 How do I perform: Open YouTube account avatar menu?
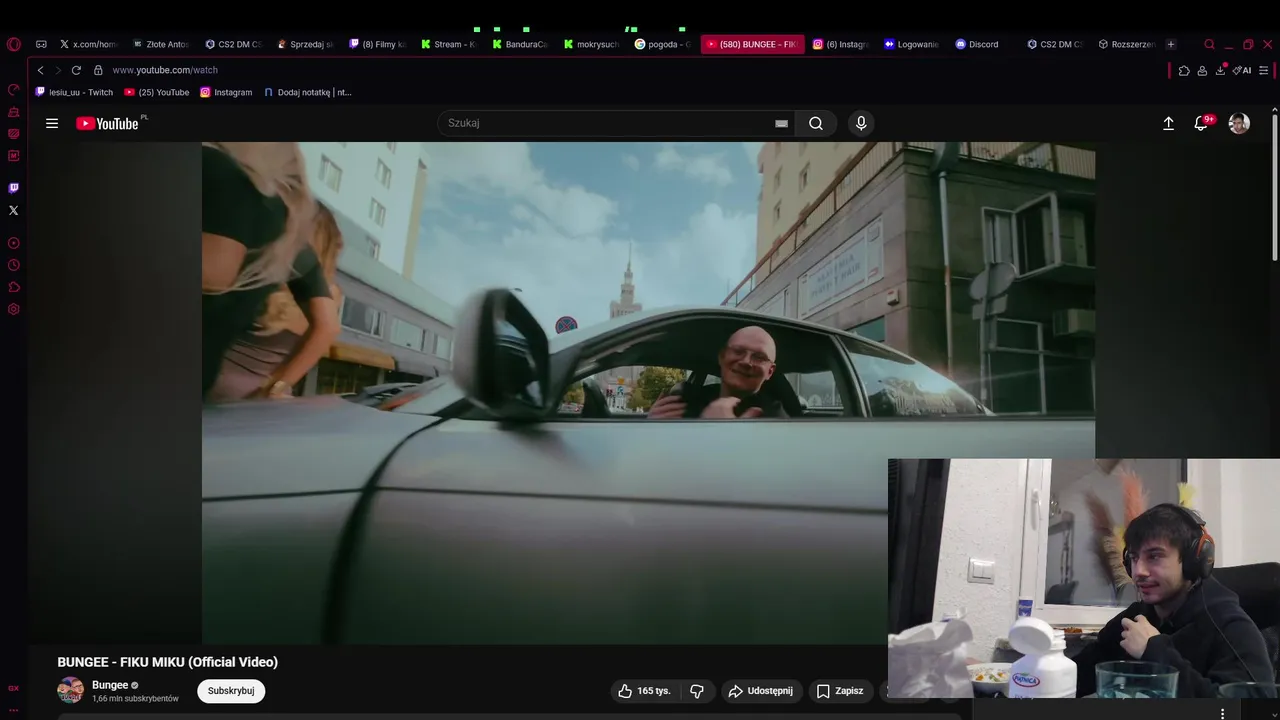[1239, 123]
